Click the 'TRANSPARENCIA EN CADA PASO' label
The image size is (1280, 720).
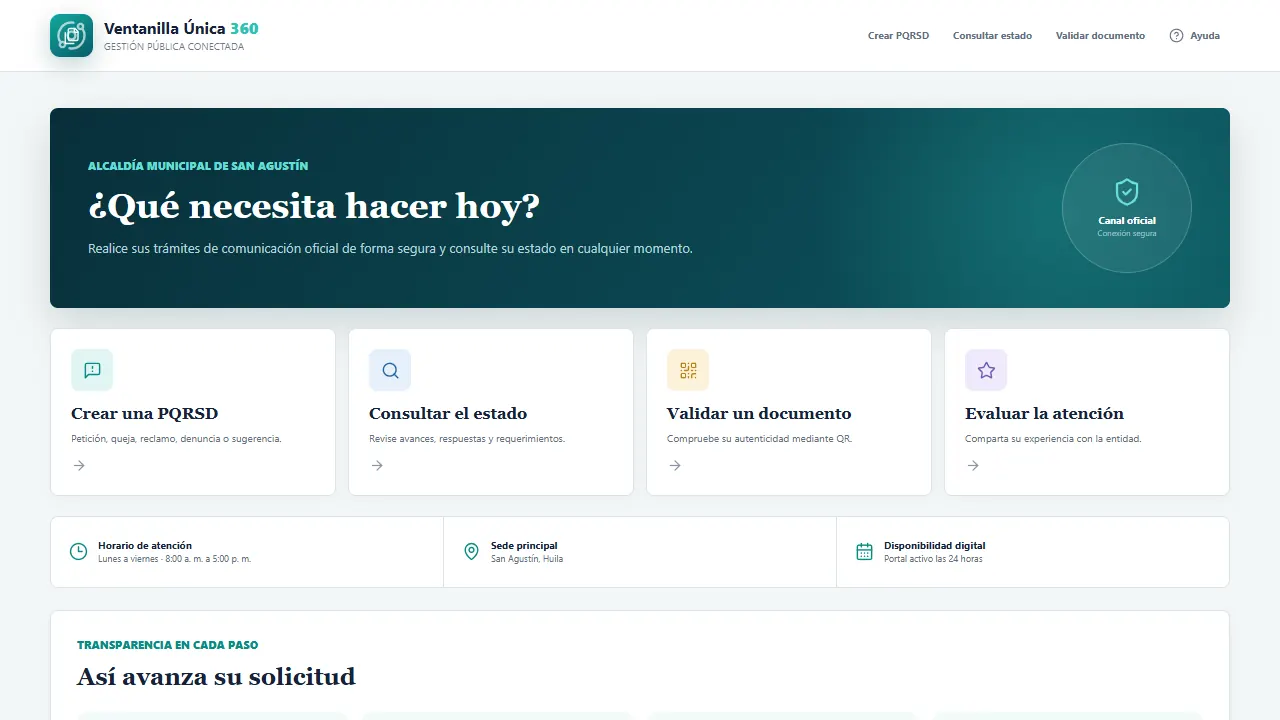(x=167, y=645)
